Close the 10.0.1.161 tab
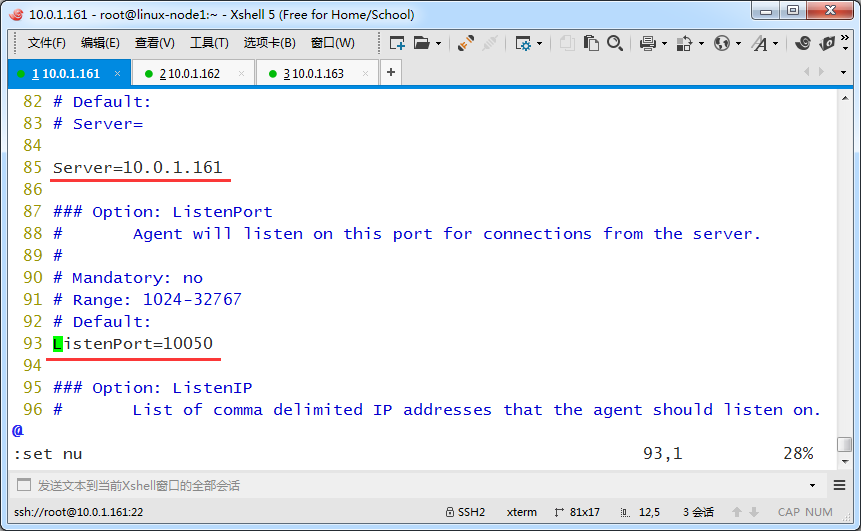The height and width of the screenshot is (531, 861). coord(118,74)
